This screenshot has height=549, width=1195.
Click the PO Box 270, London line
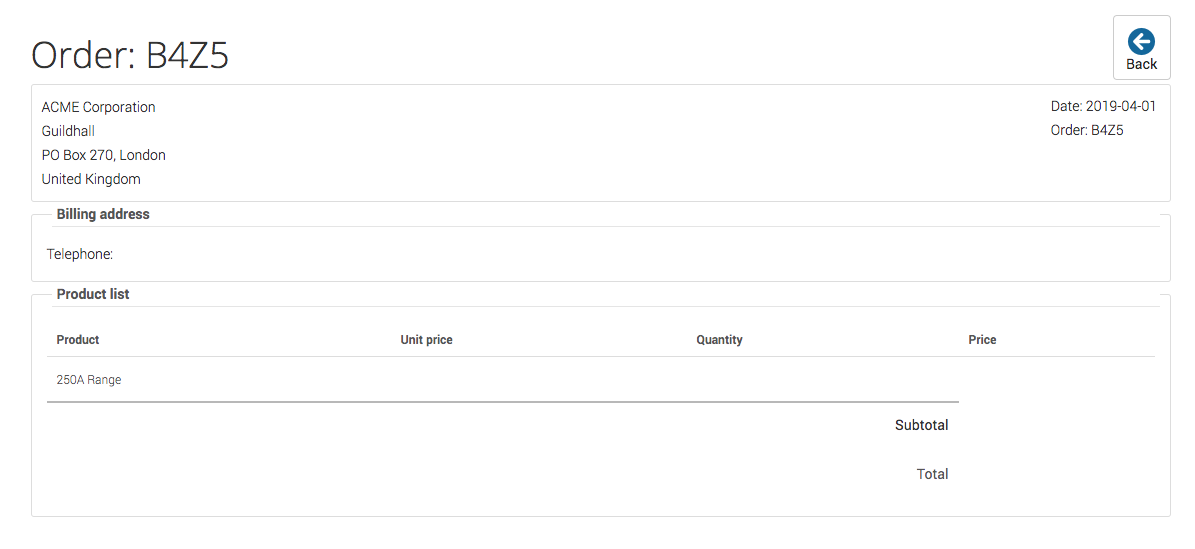tap(103, 155)
